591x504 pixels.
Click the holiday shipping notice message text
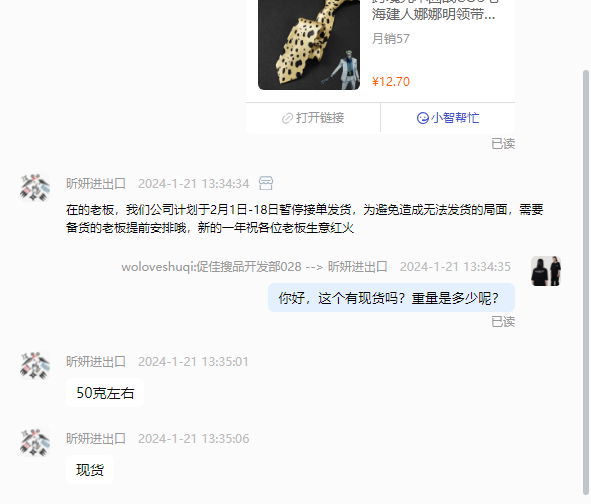click(305, 219)
